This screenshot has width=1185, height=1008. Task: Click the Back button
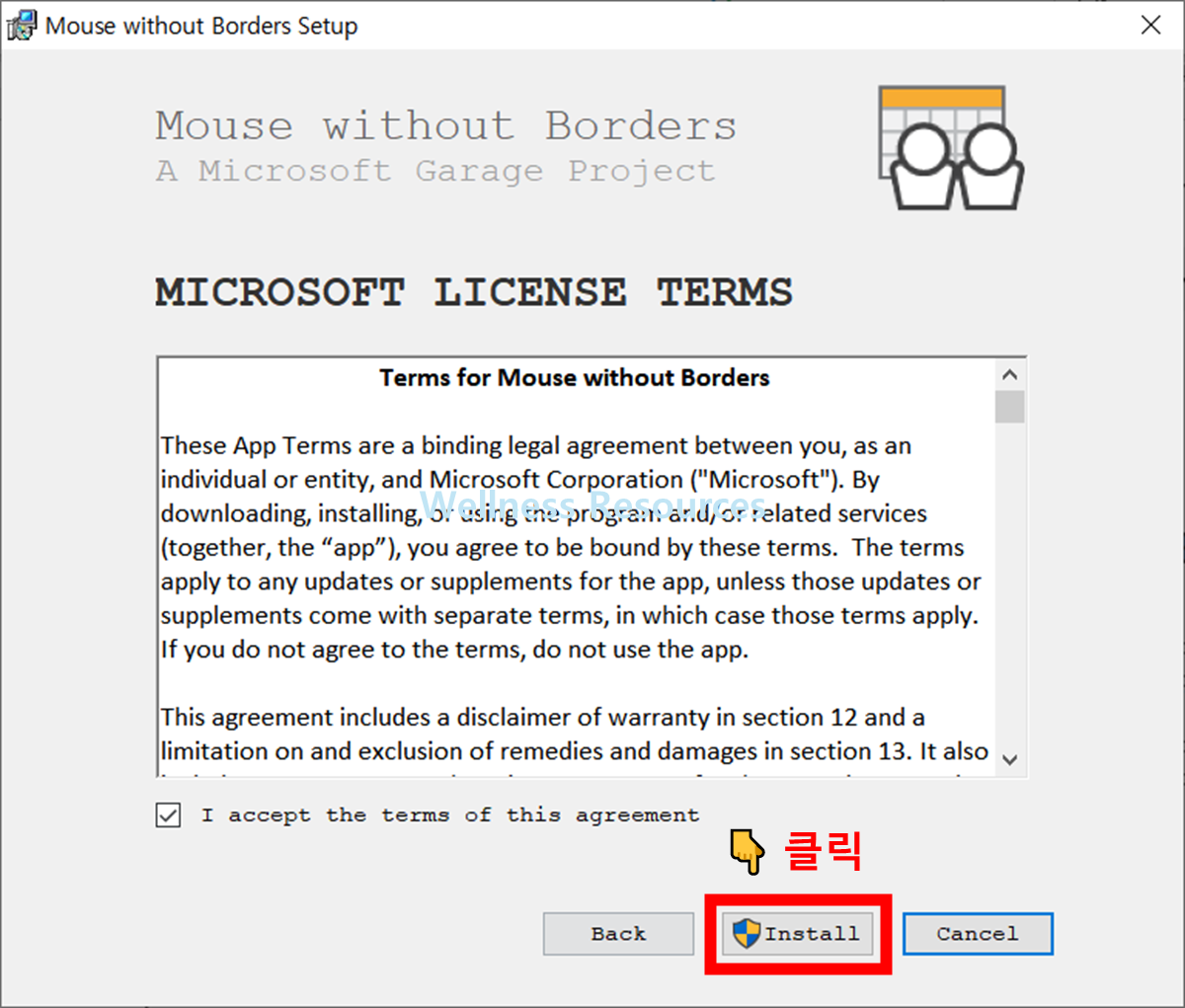[x=618, y=933]
